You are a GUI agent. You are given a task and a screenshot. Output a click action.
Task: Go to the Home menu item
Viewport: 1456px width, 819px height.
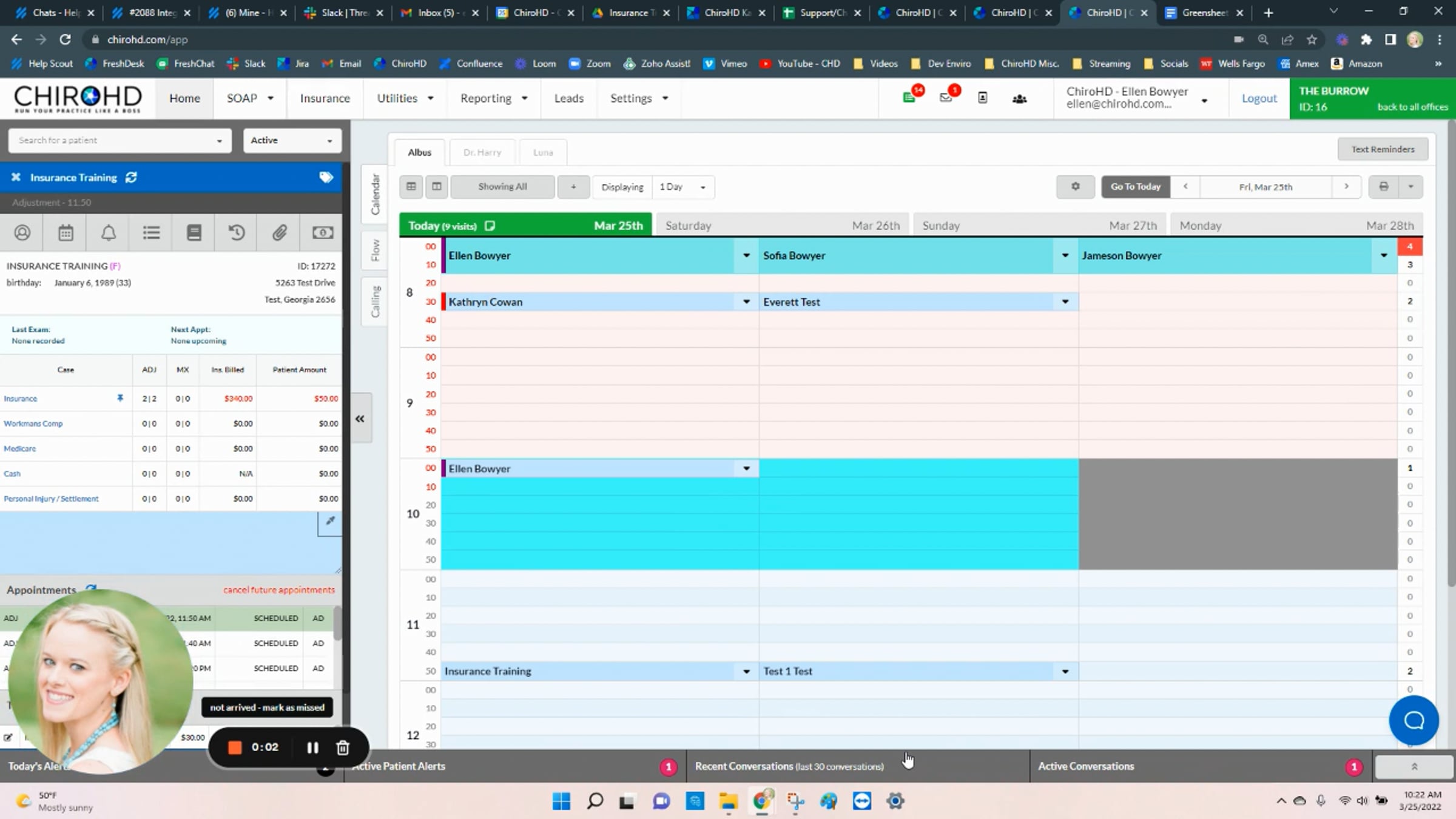tap(184, 98)
